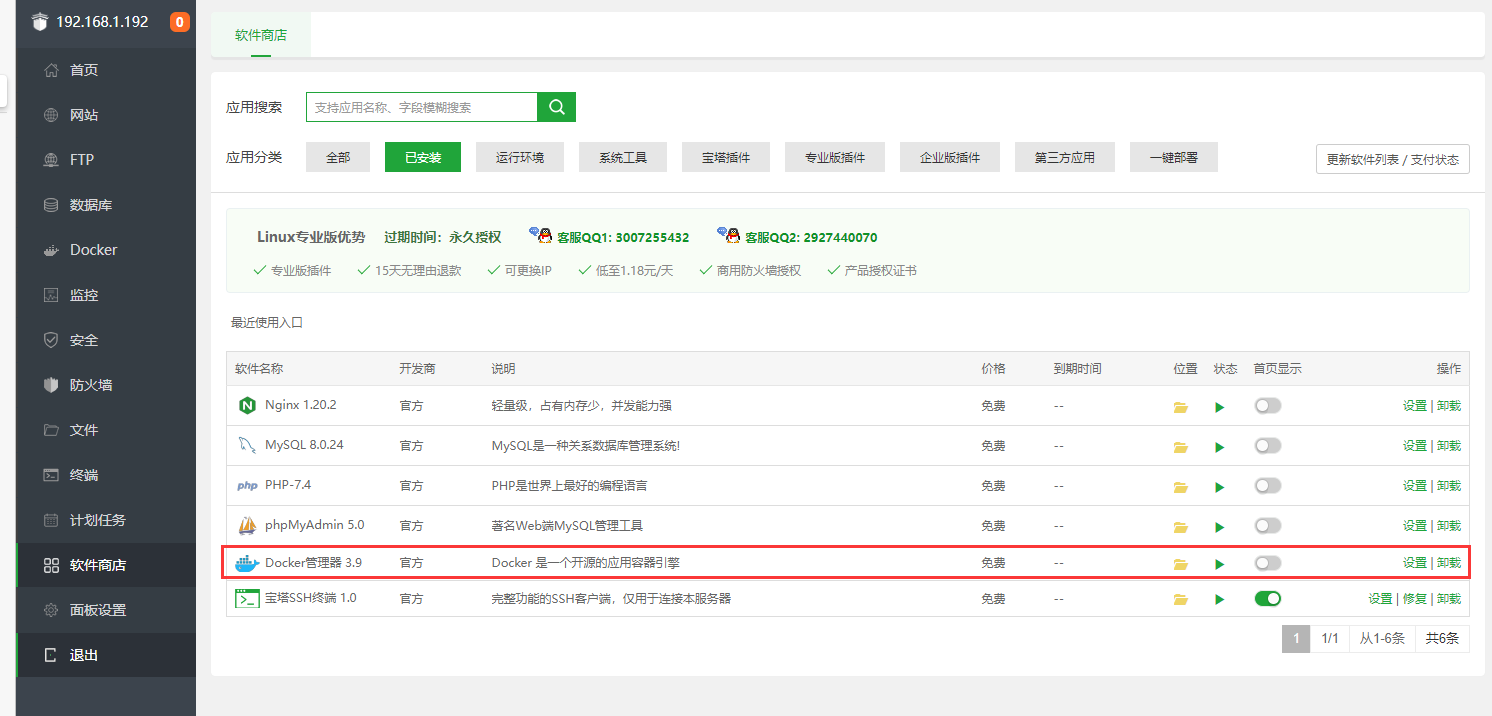Screen dimensions: 1492x716
Task: Open the 宝塔SSH终端 row folder icon
Action: (x=1181, y=599)
